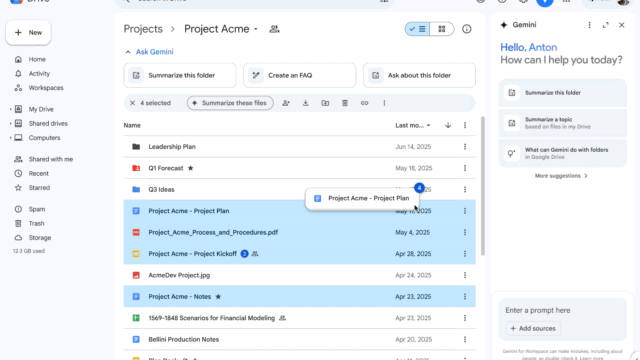This screenshot has width=640, height=360.
Task: Switch to grid layout view
Action: click(x=442, y=29)
